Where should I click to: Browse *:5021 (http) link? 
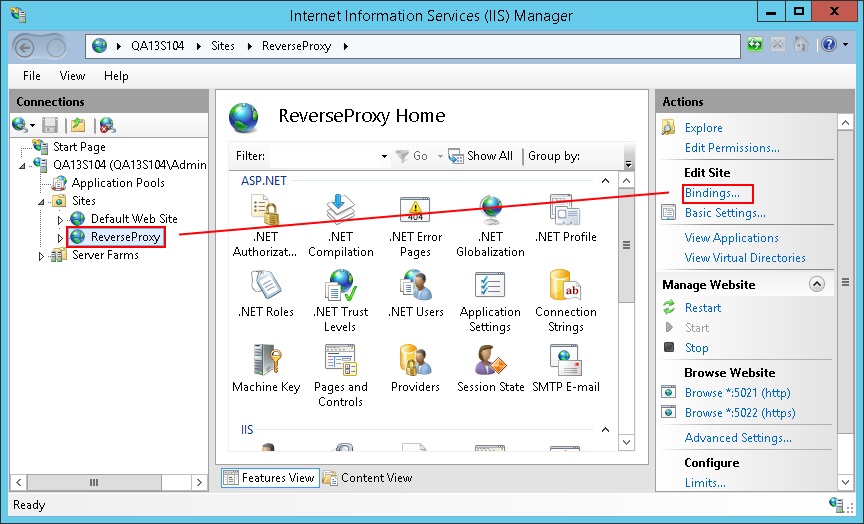[x=737, y=393]
